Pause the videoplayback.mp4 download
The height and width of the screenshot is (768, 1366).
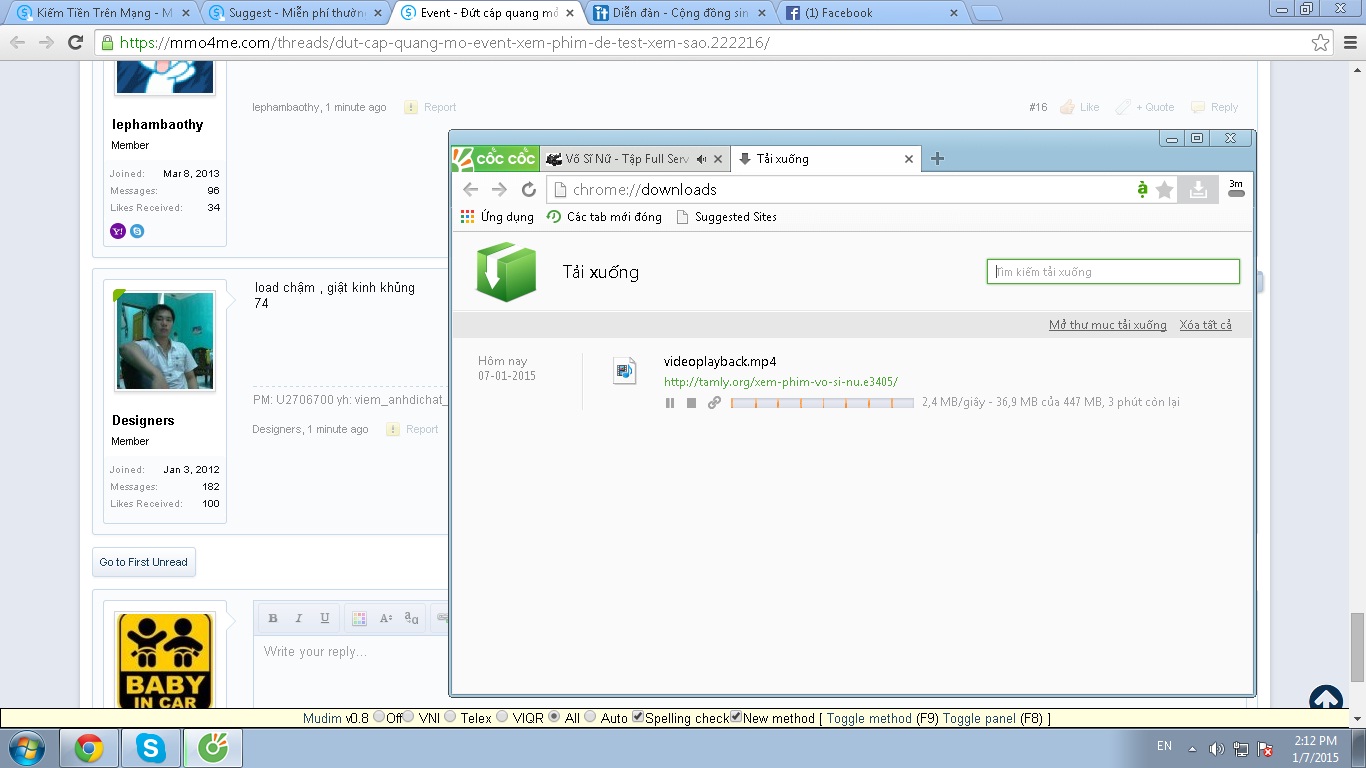[x=670, y=403]
